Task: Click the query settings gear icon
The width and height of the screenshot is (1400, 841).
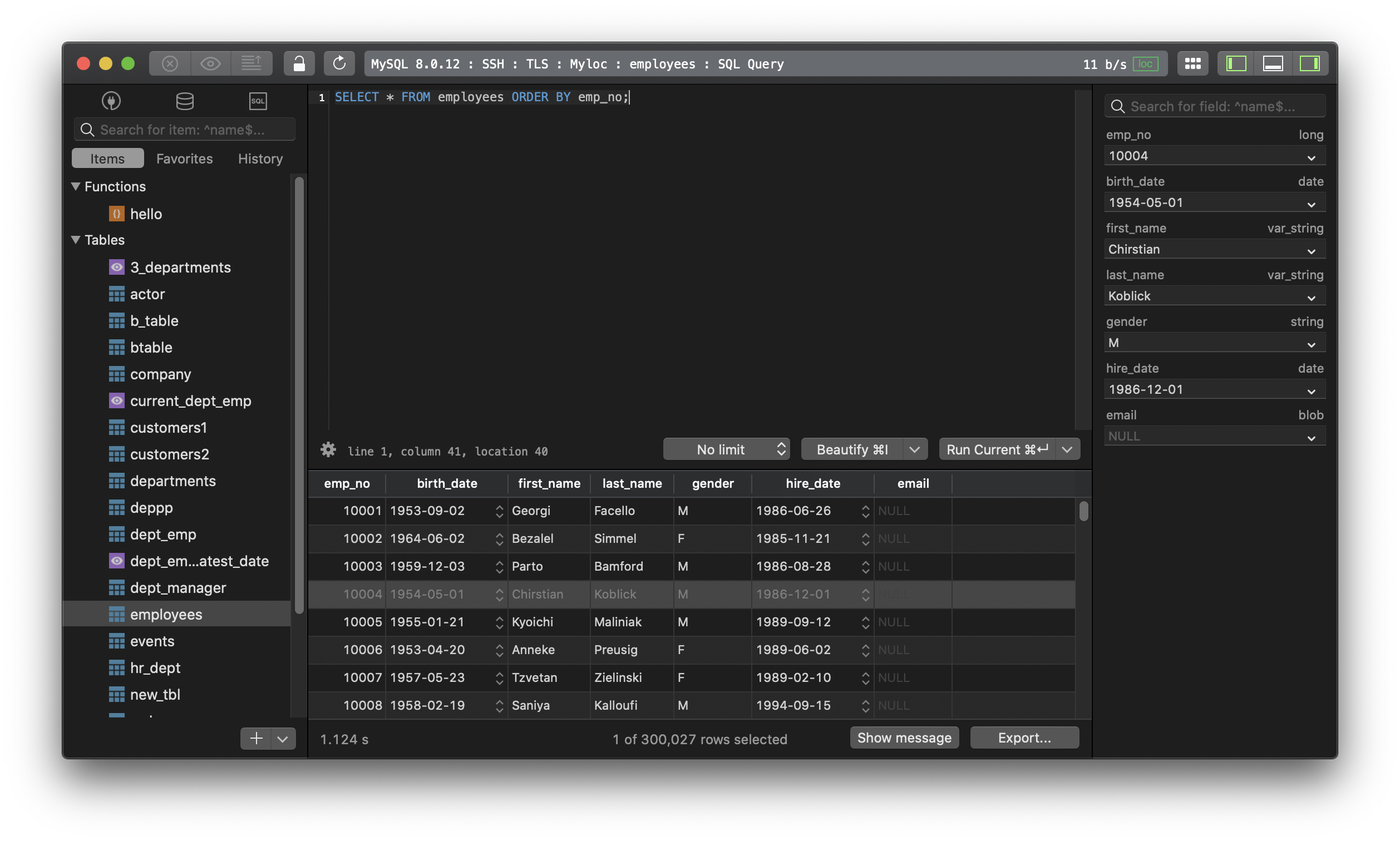Action: [x=328, y=450]
